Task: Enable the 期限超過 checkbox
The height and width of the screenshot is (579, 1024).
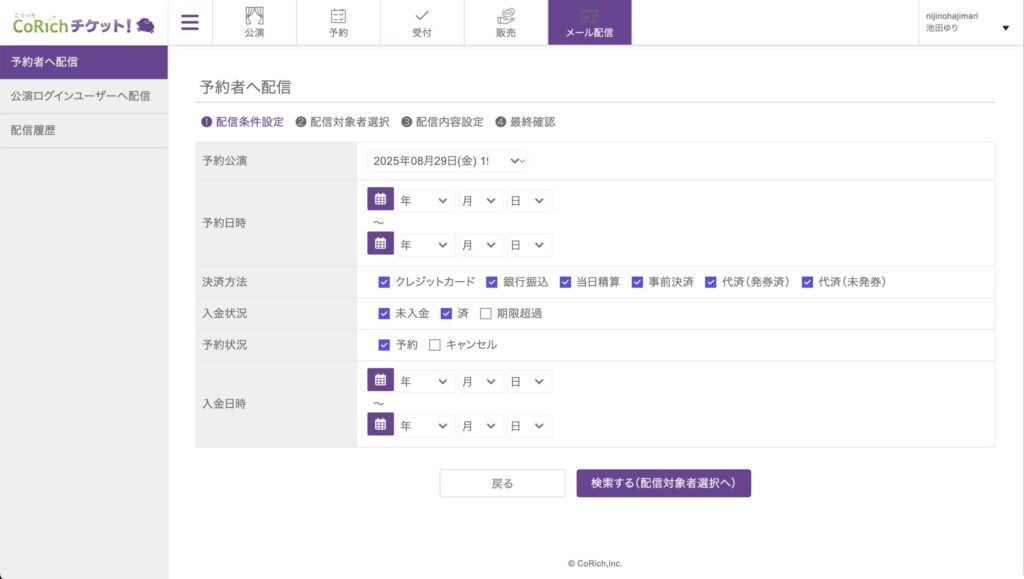Action: tap(486, 313)
